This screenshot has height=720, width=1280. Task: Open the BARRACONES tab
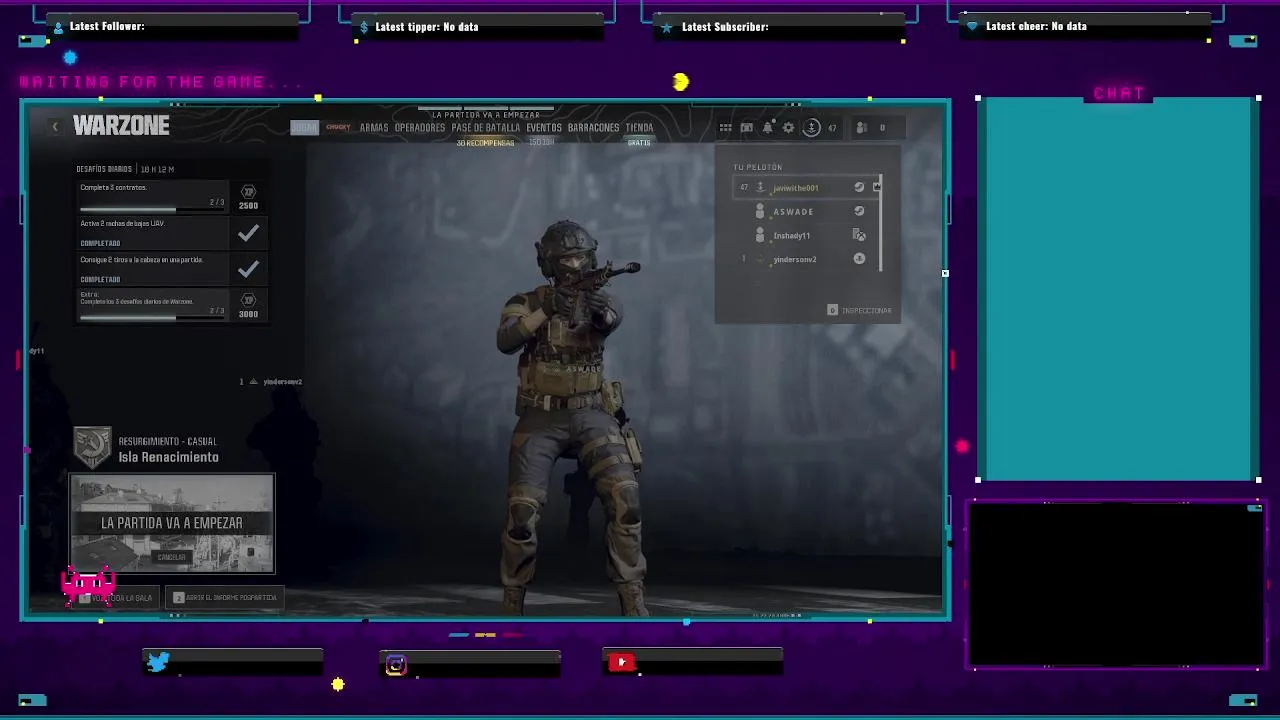[594, 127]
